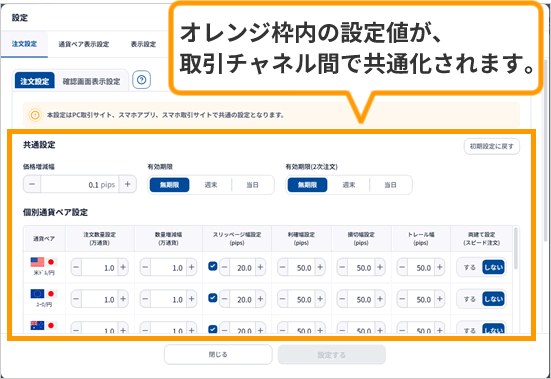Click the 0.1 pips input field
This screenshot has width=551, height=379.
(x=80, y=184)
